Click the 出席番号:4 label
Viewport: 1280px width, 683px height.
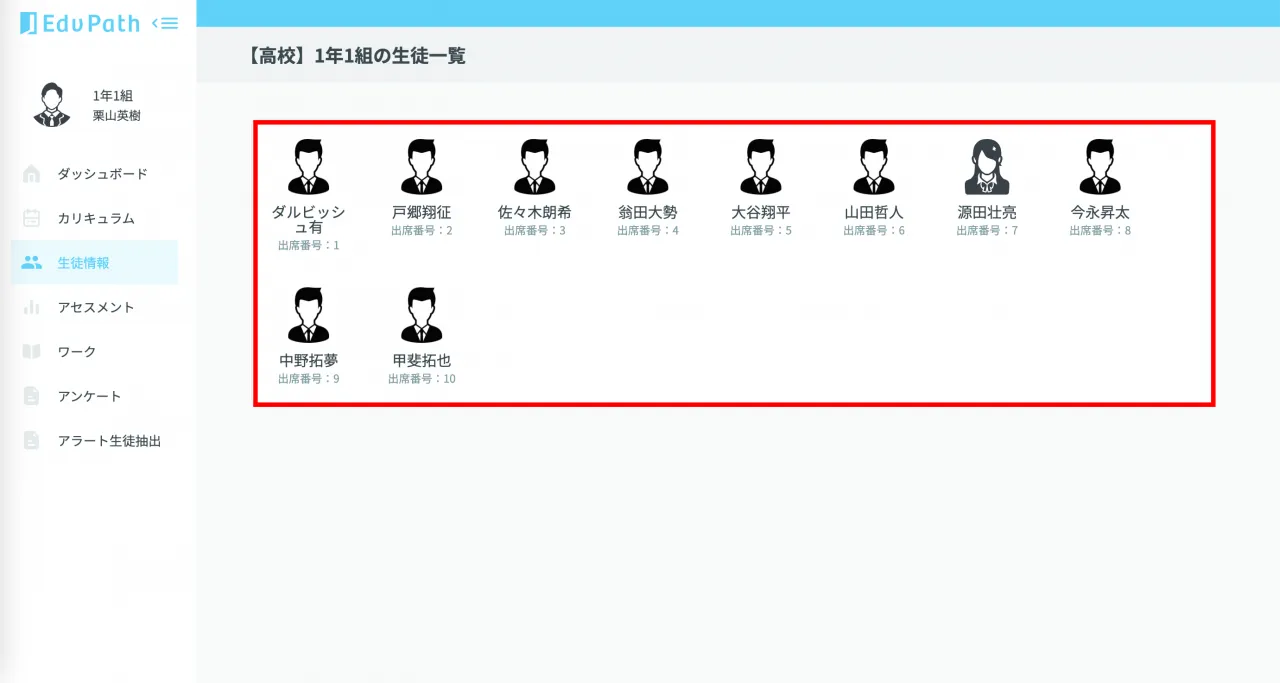coord(648,231)
